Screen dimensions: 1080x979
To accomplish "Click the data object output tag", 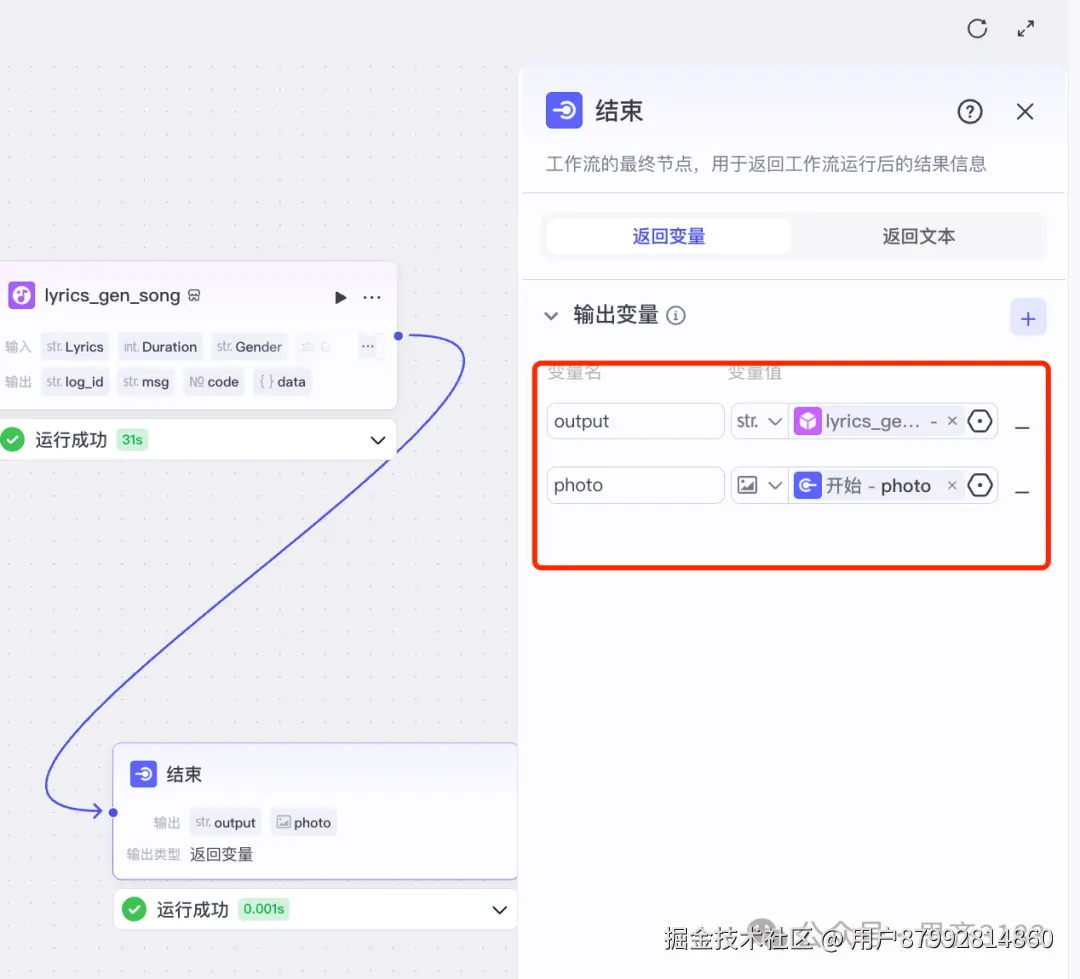I will 282,382.
